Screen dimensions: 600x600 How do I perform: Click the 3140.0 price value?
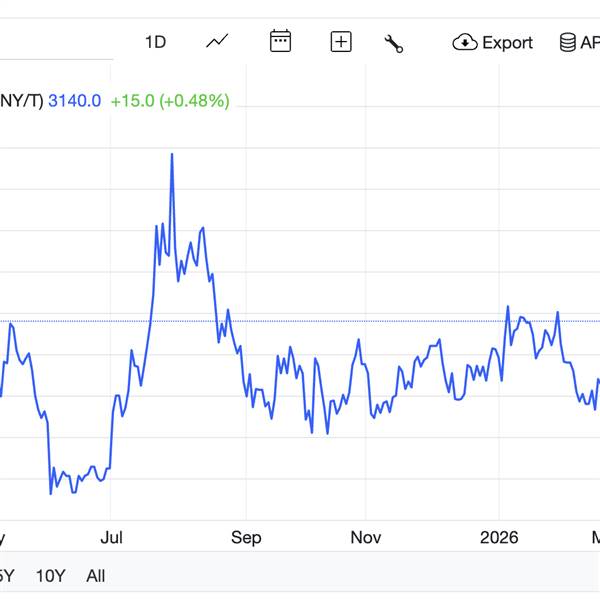75,101
